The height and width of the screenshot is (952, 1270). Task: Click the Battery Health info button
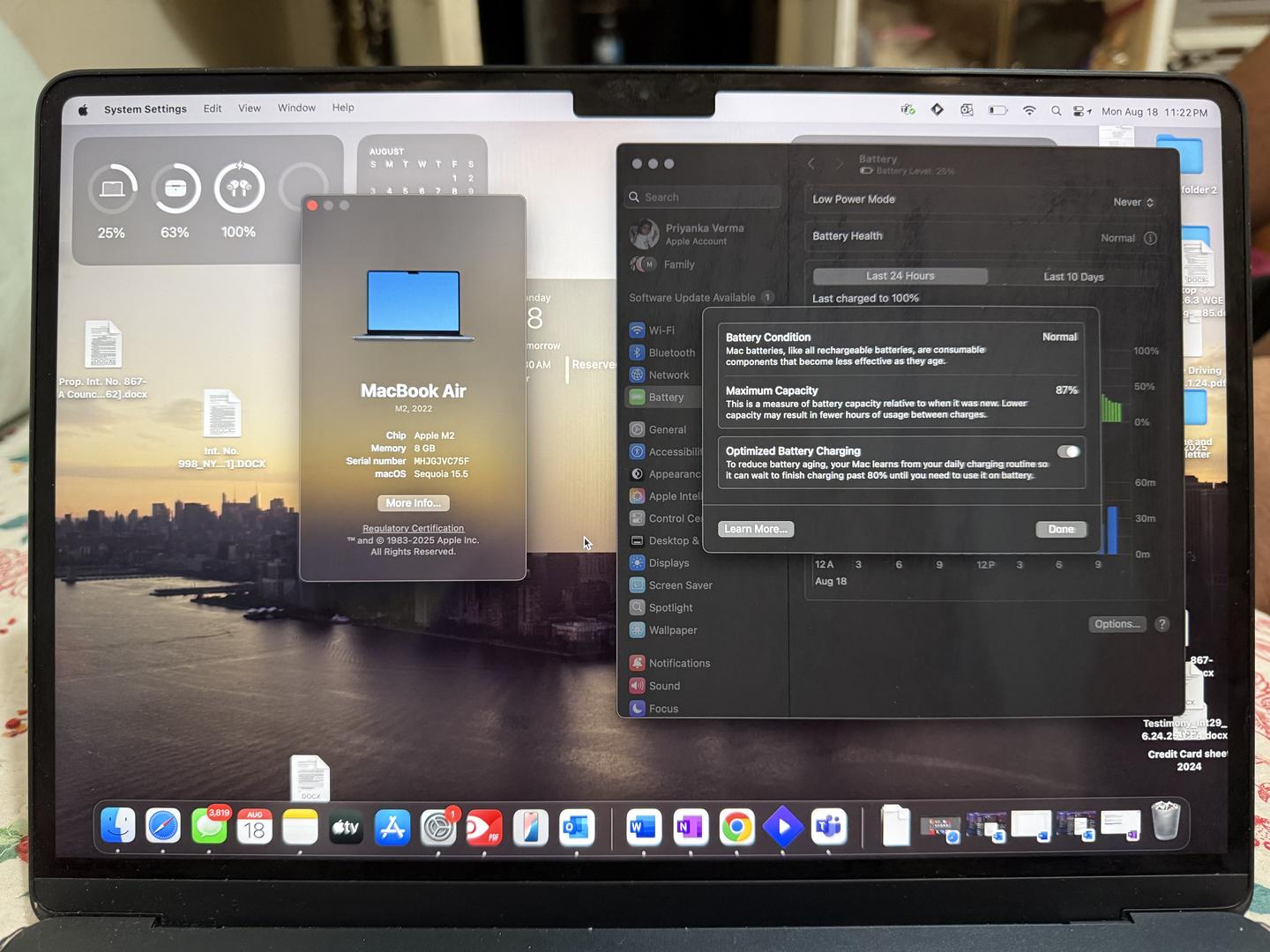[1150, 238]
